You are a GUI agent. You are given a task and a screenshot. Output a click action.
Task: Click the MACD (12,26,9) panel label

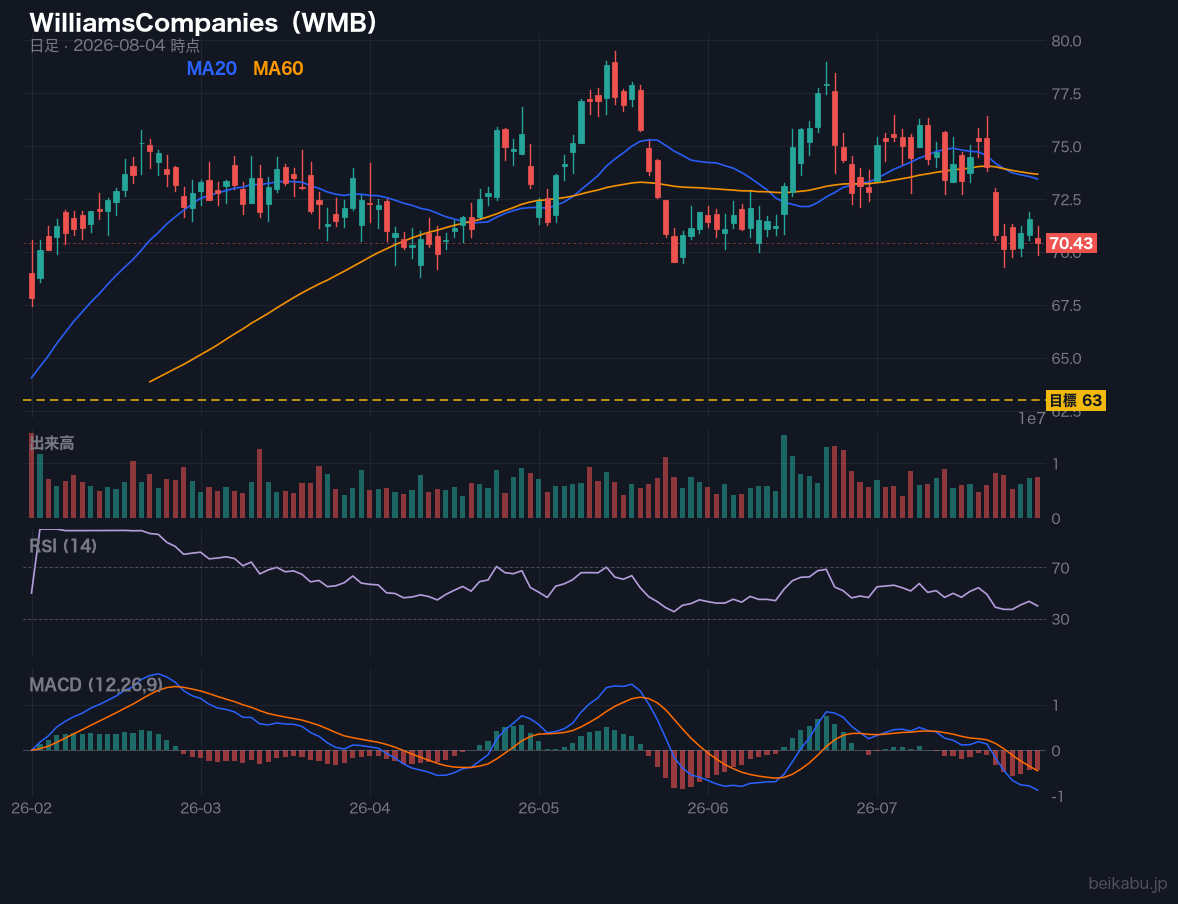(96, 685)
